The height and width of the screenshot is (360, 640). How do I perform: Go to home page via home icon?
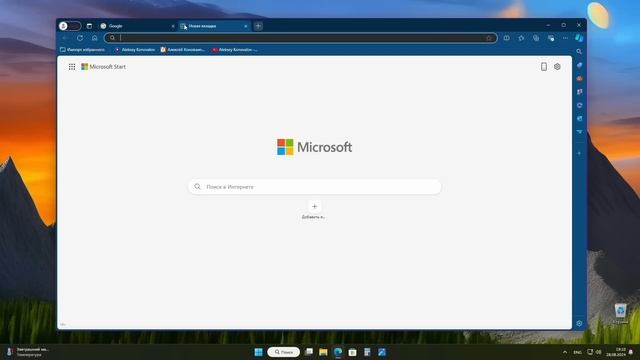pyautogui.click(x=95, y=38)
